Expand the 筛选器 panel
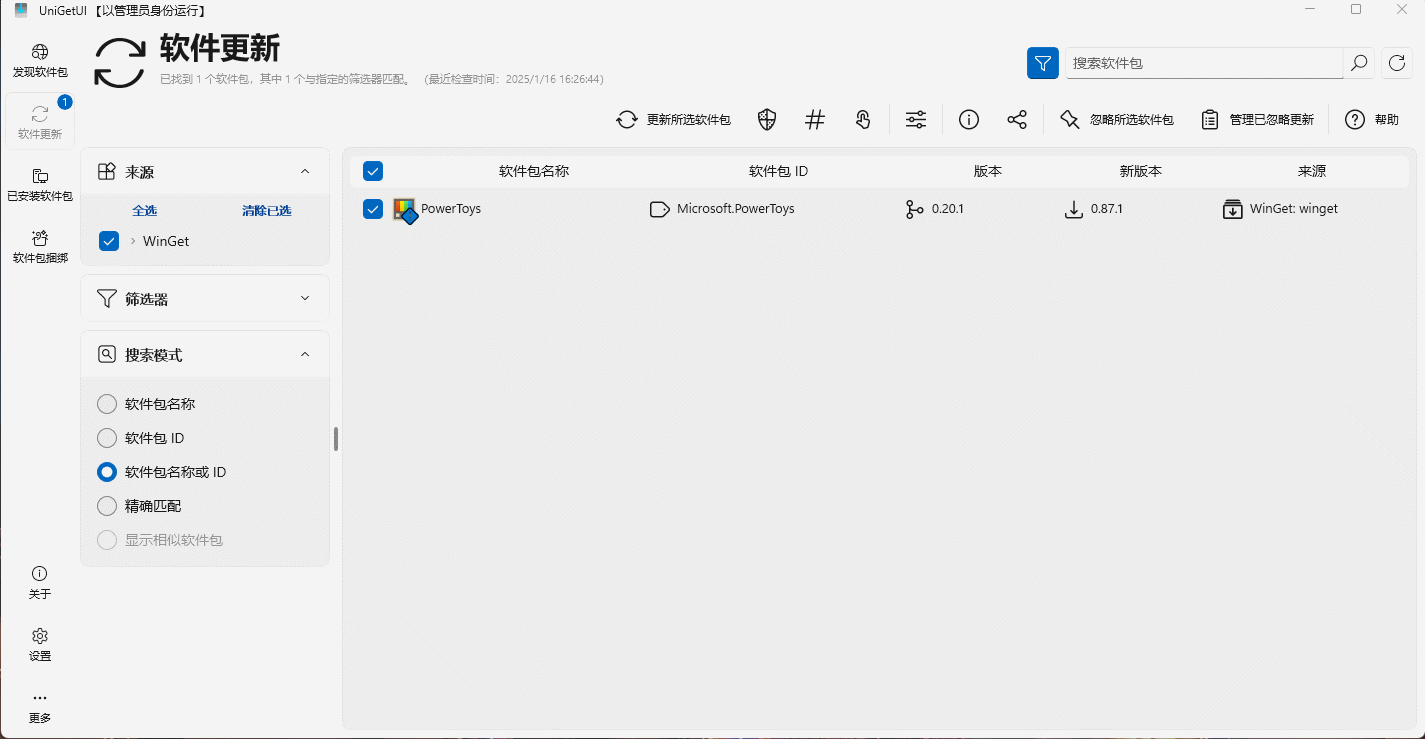Image resolution: width=1425 pixels, height=739 pixels. click(x=305, y=298)
